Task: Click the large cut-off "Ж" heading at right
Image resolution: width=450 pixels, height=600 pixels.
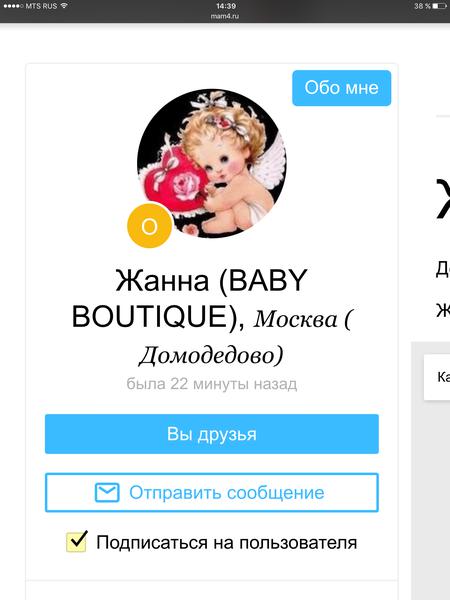Action: coord(443,199)
